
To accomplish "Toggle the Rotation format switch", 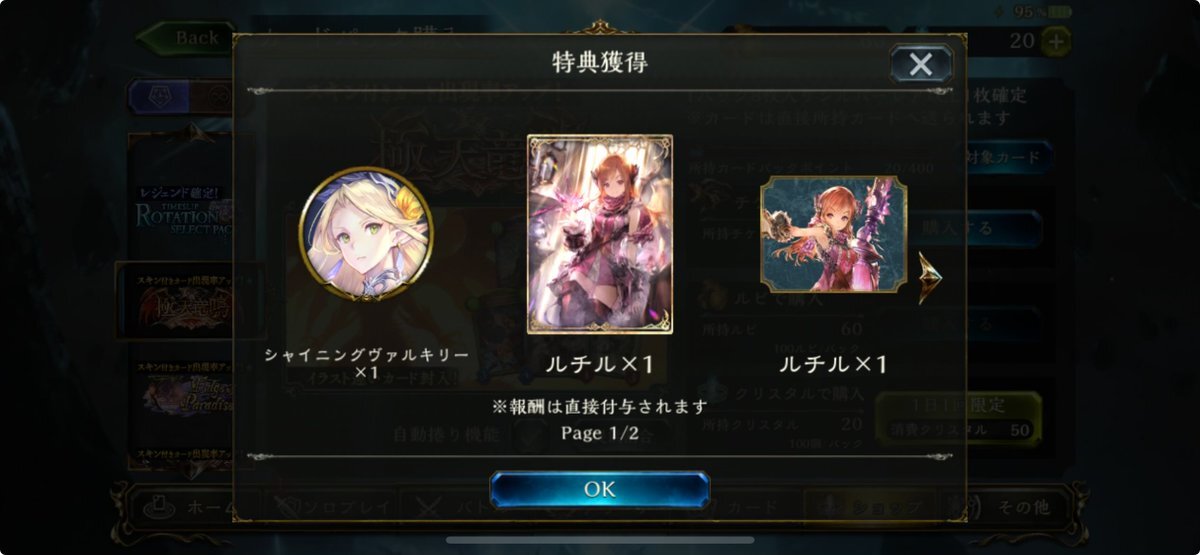I will [158, 96].
